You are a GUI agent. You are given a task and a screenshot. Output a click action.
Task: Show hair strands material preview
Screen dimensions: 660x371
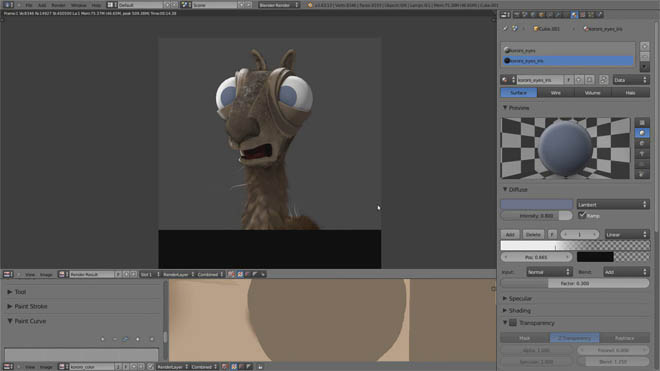[642, 164]
